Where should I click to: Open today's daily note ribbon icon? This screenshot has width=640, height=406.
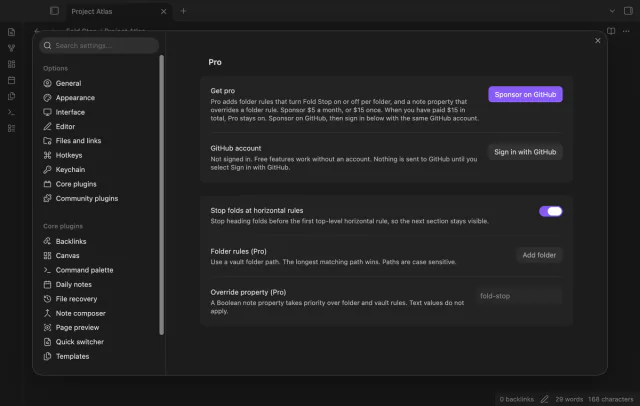(11, 80)
